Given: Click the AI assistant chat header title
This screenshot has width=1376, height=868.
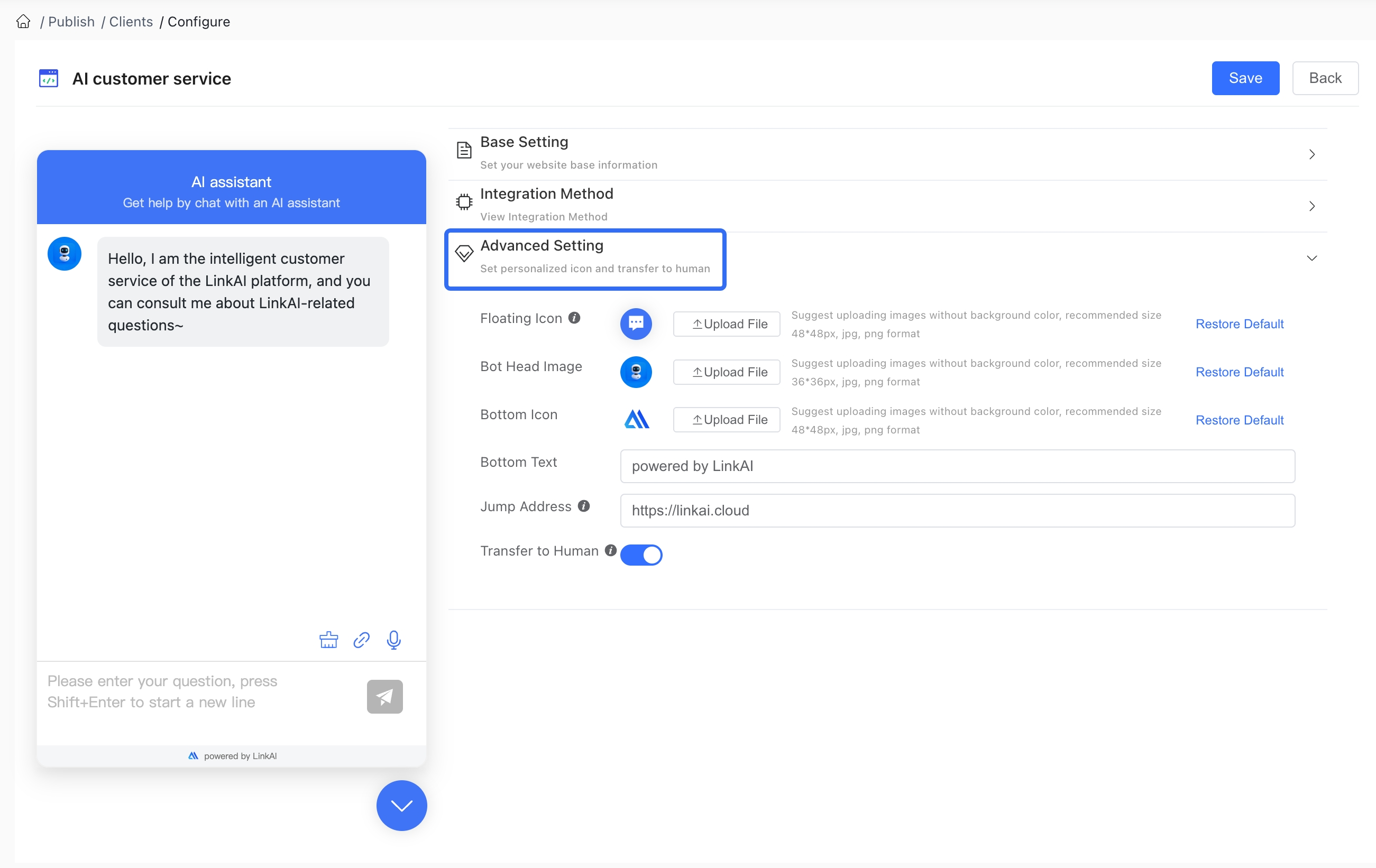Looking at the screenshot, I should (x=231, y=182).
